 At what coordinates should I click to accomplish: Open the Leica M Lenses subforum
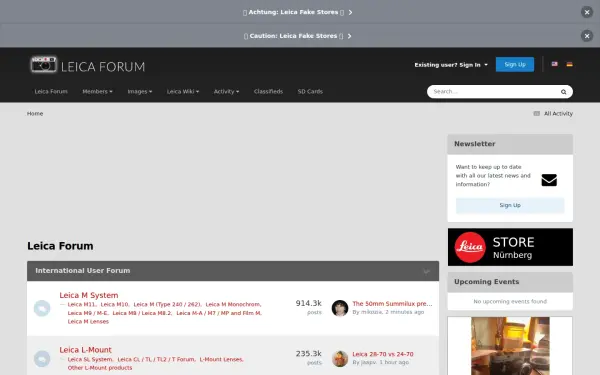[88, 322]
